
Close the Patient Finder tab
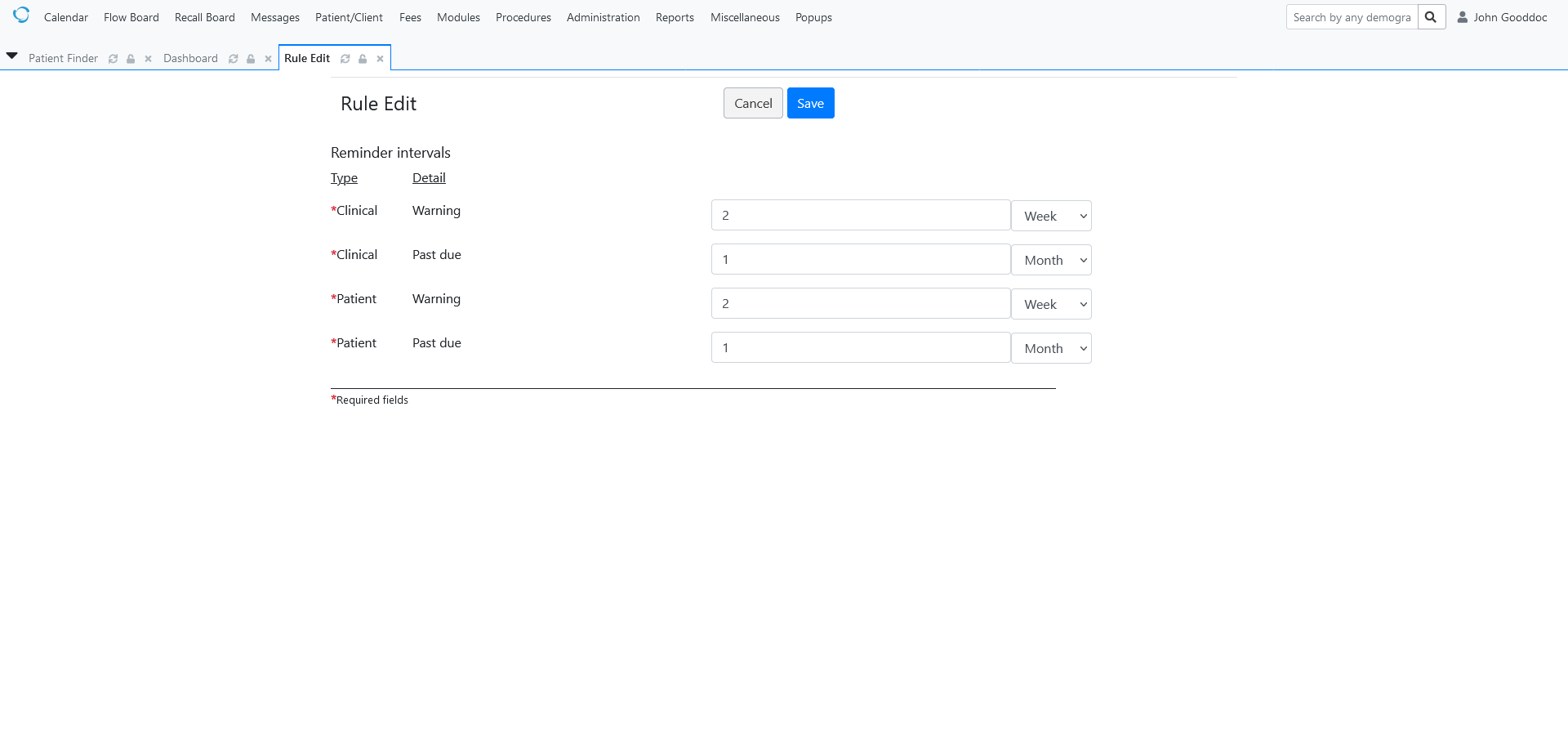148,58
